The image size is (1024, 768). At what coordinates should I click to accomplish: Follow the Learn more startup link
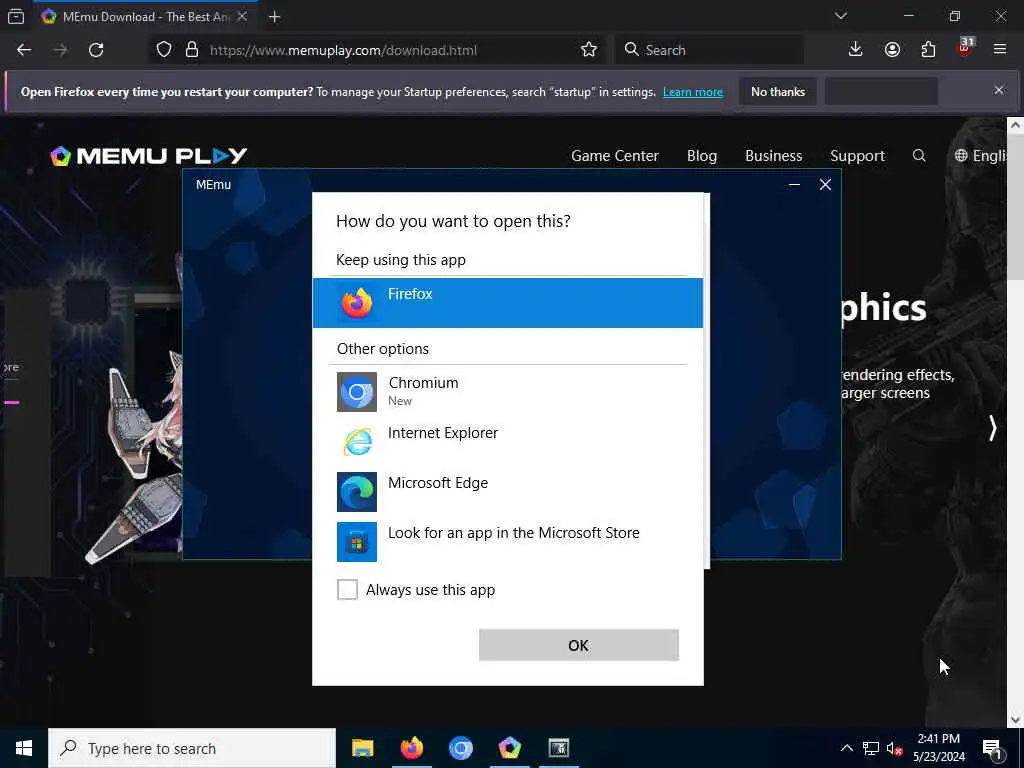[x=693, y=92]
